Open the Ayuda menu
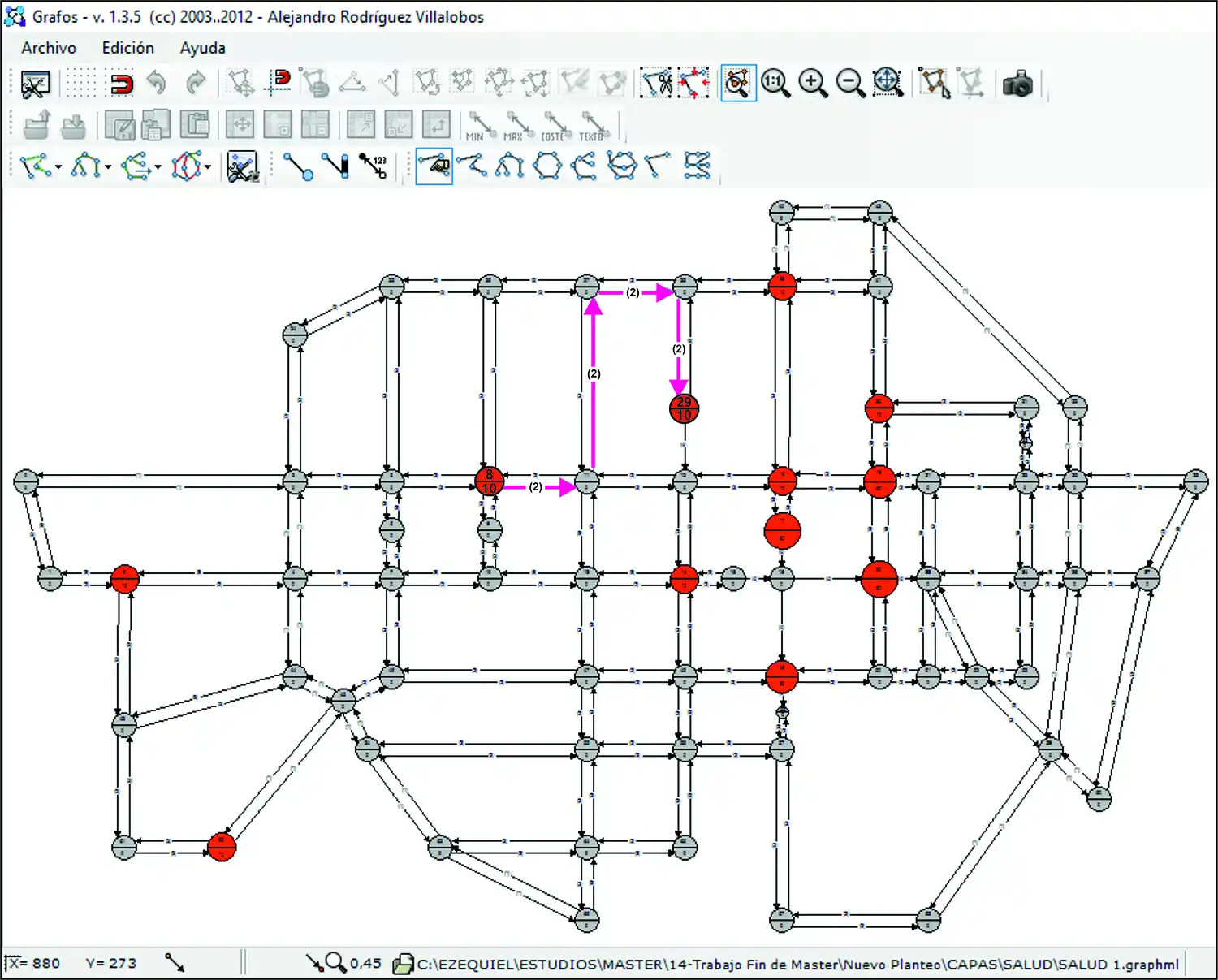Viewport: 1218px width, 980px height. pyautogui.click(x=202, y=48)
